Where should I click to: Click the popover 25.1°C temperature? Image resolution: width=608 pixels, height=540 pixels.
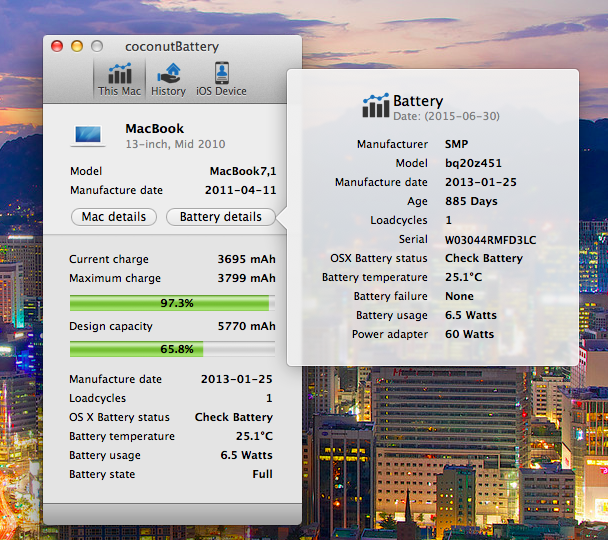tap(463, 277)
